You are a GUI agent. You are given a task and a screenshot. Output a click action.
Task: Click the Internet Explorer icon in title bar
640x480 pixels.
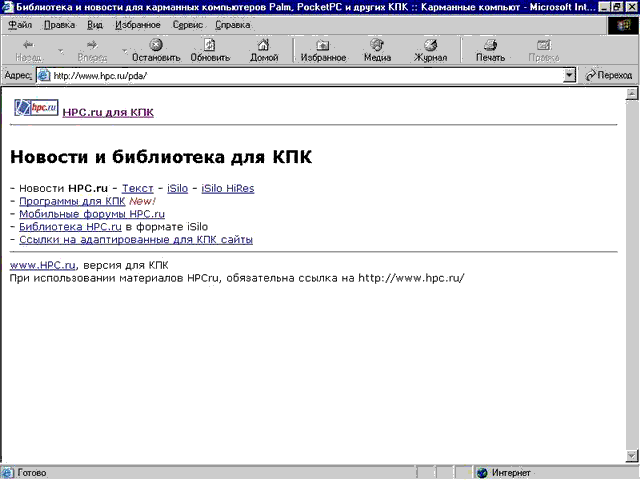click(x=7, y=7)
